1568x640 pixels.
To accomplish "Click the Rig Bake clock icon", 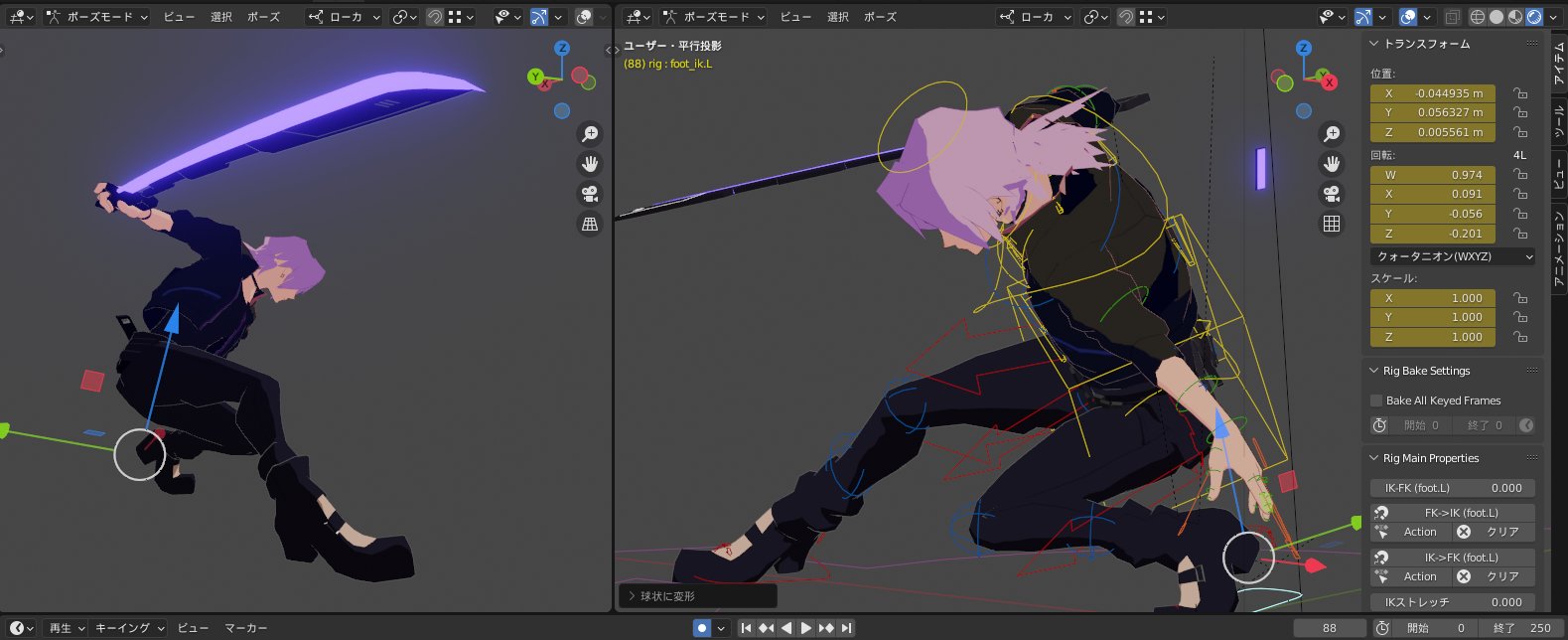I will (1379, 425).
